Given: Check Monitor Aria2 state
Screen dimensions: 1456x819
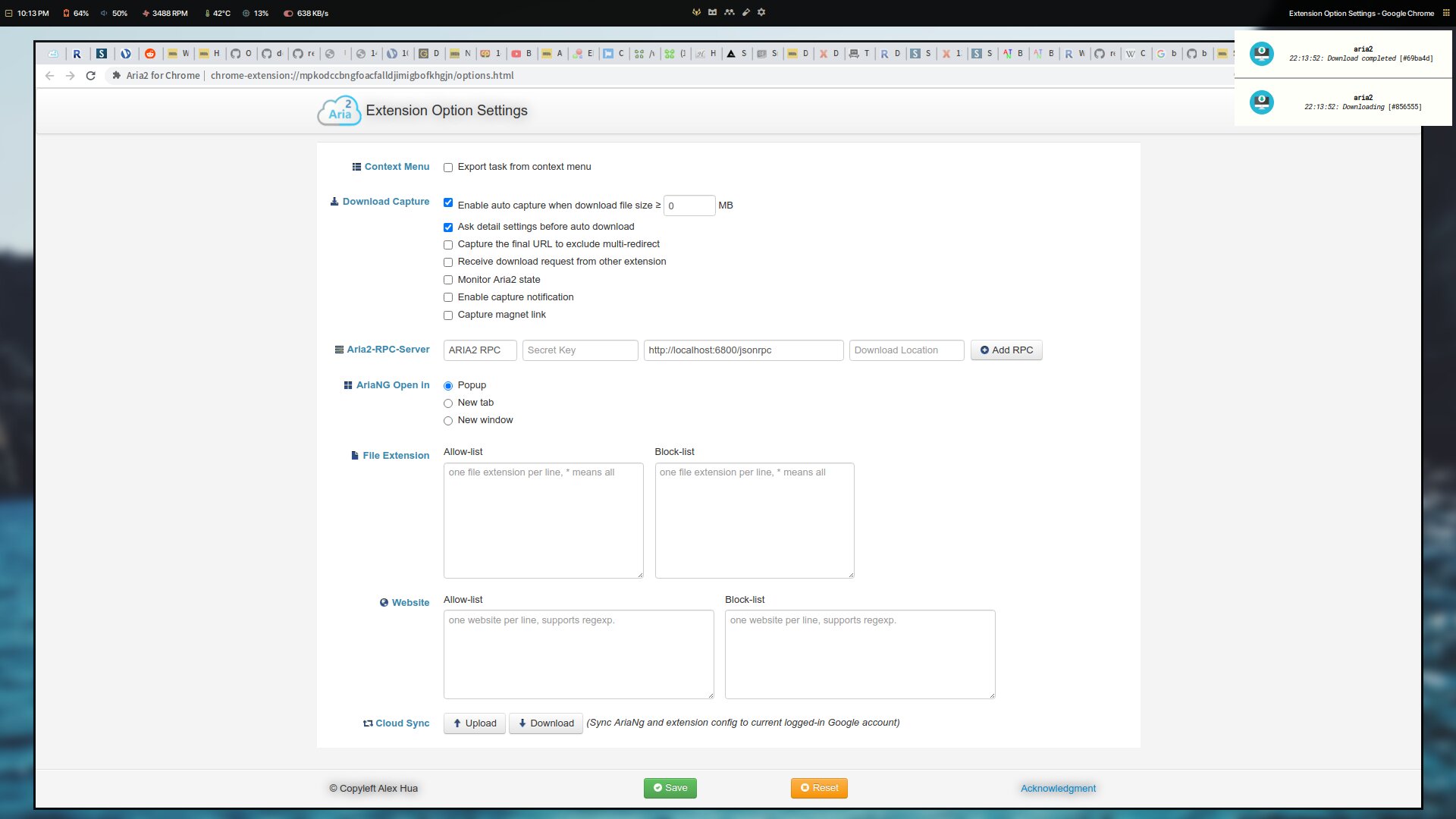Looking at the screenshot, I should pyautogui.click(x=448, y=280).
